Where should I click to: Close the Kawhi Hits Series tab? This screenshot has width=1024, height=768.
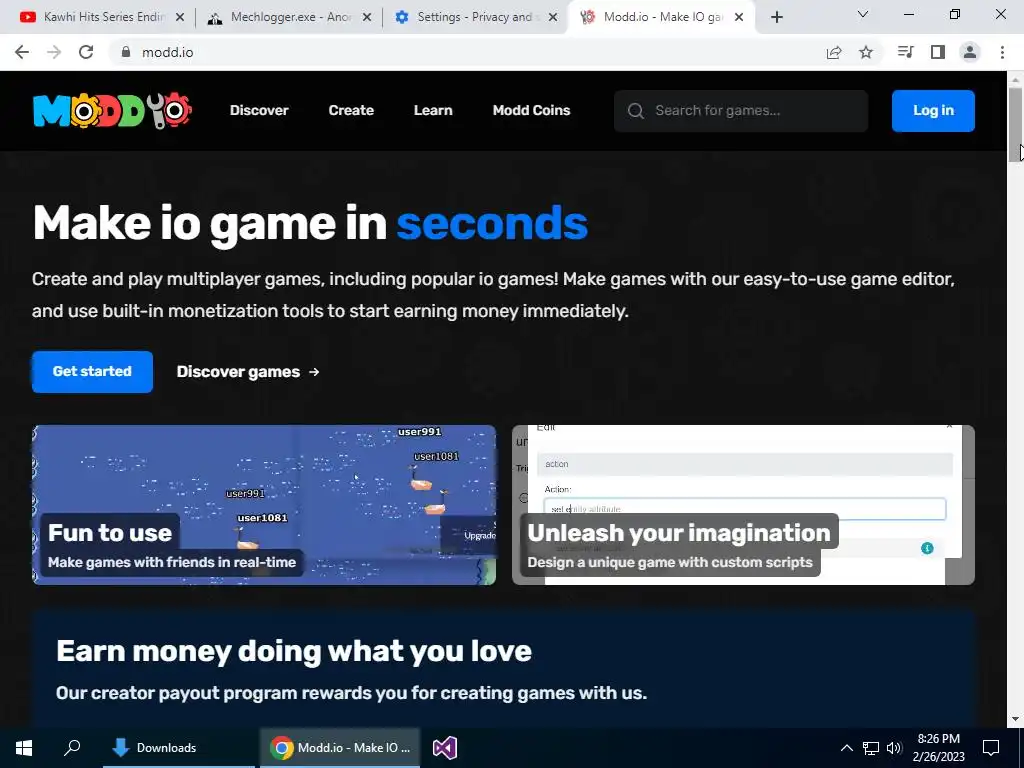pyautogui.click(x=180, y=17)
